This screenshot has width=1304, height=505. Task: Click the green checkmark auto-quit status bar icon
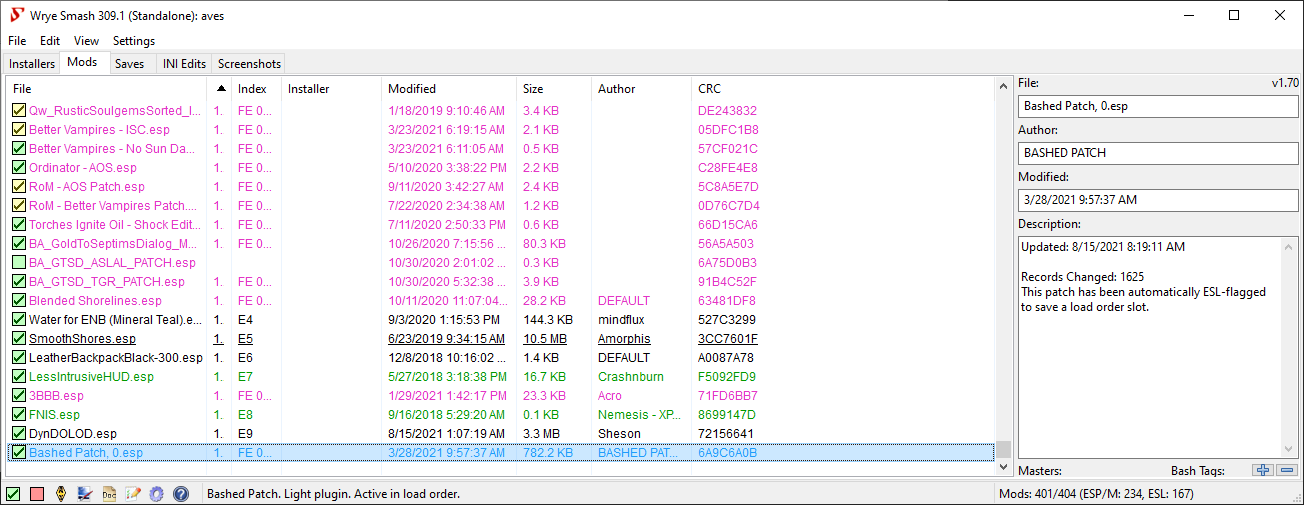13,494
